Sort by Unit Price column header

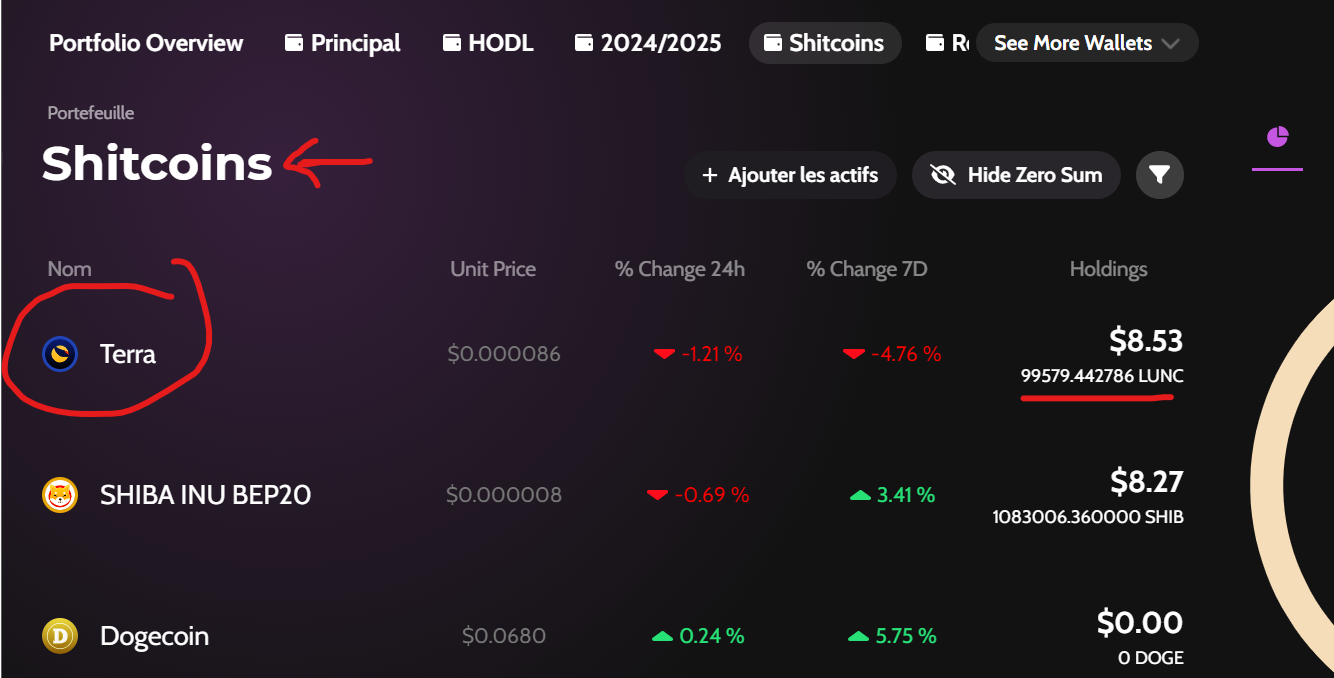coord(493,269)
